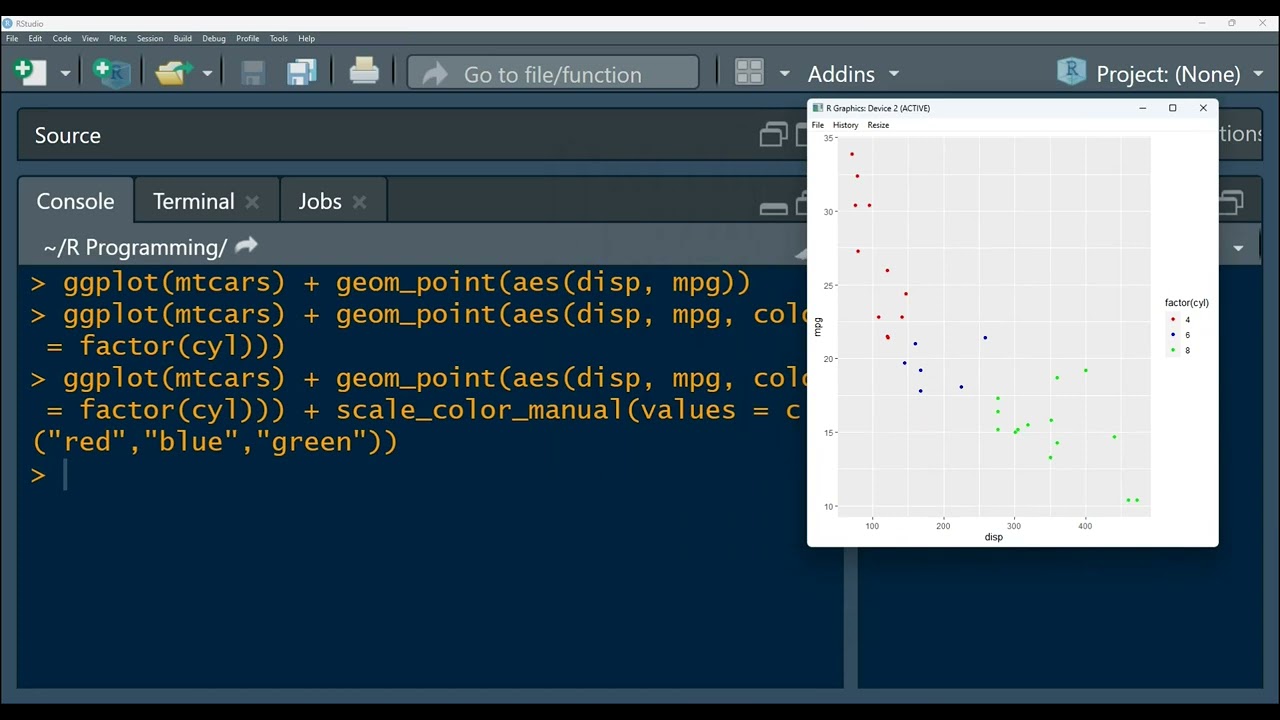Open the Code menu

[x=62, y=39]
